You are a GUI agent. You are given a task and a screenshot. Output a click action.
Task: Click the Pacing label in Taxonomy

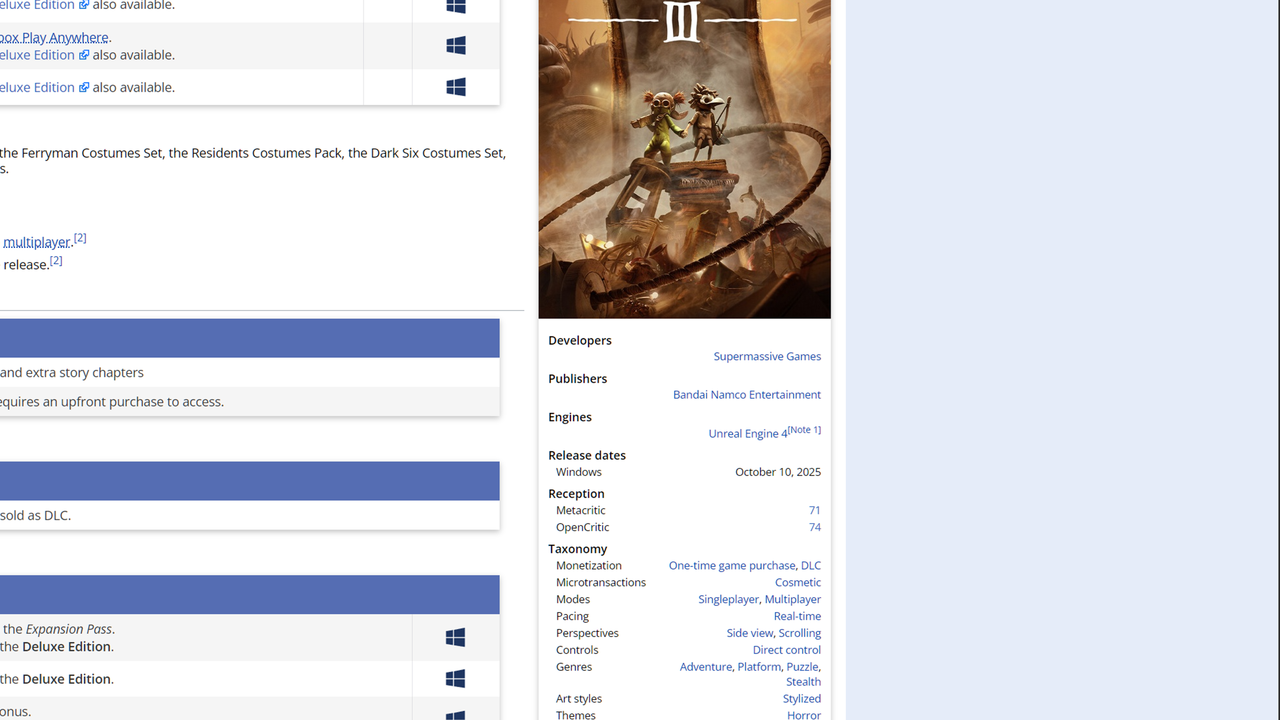pos(573,617)
